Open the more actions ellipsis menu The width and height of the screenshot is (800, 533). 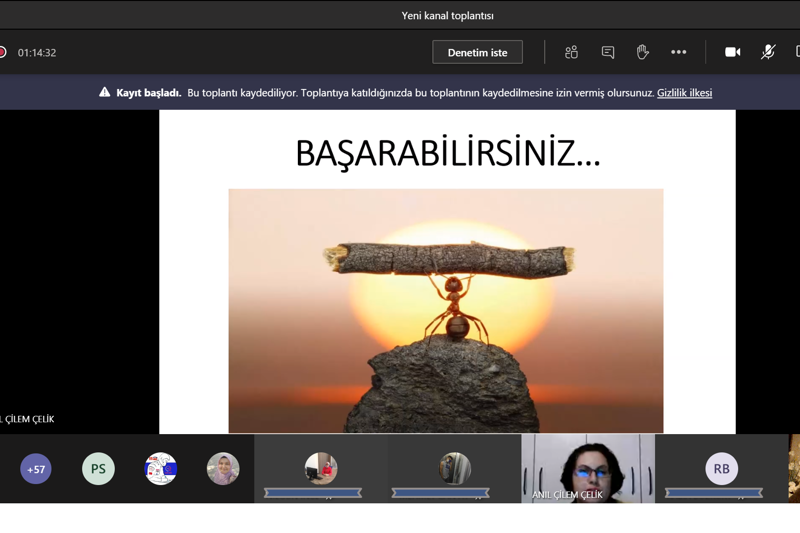[678, 52]
